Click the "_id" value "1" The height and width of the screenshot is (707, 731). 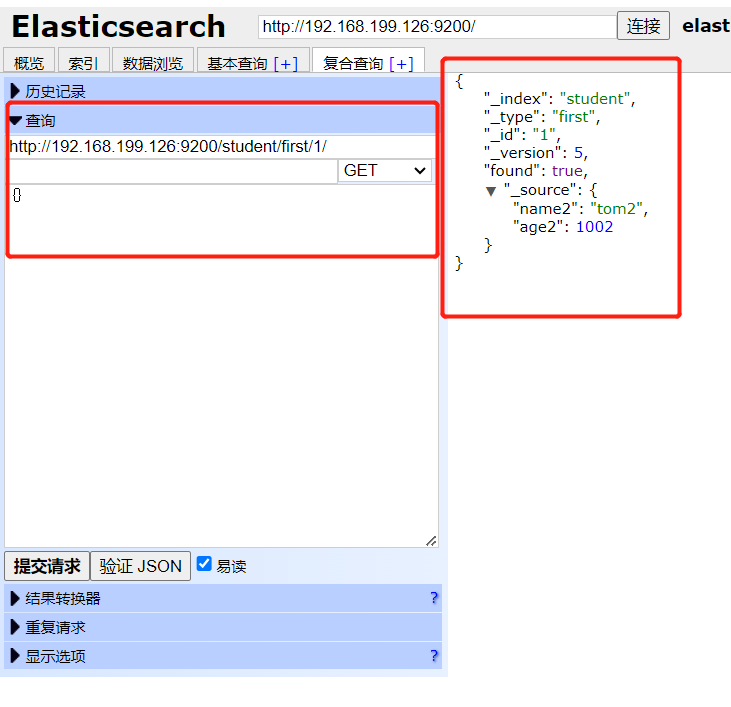(544, 135)
